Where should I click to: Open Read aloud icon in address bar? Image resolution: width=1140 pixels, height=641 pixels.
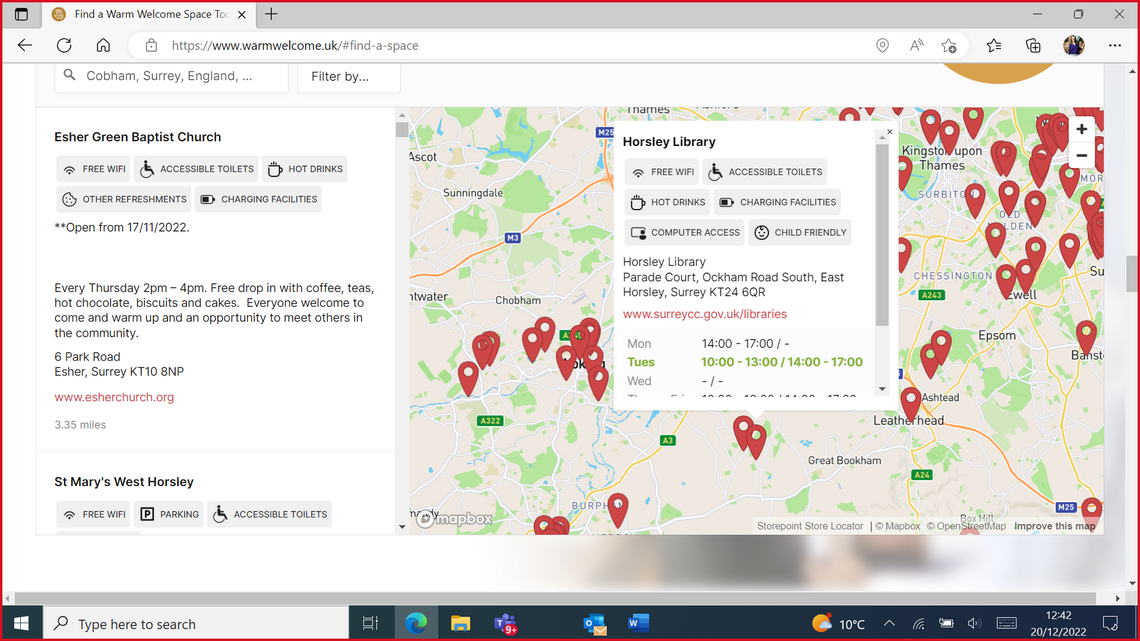pyautogui.click(x=917, y=46)
